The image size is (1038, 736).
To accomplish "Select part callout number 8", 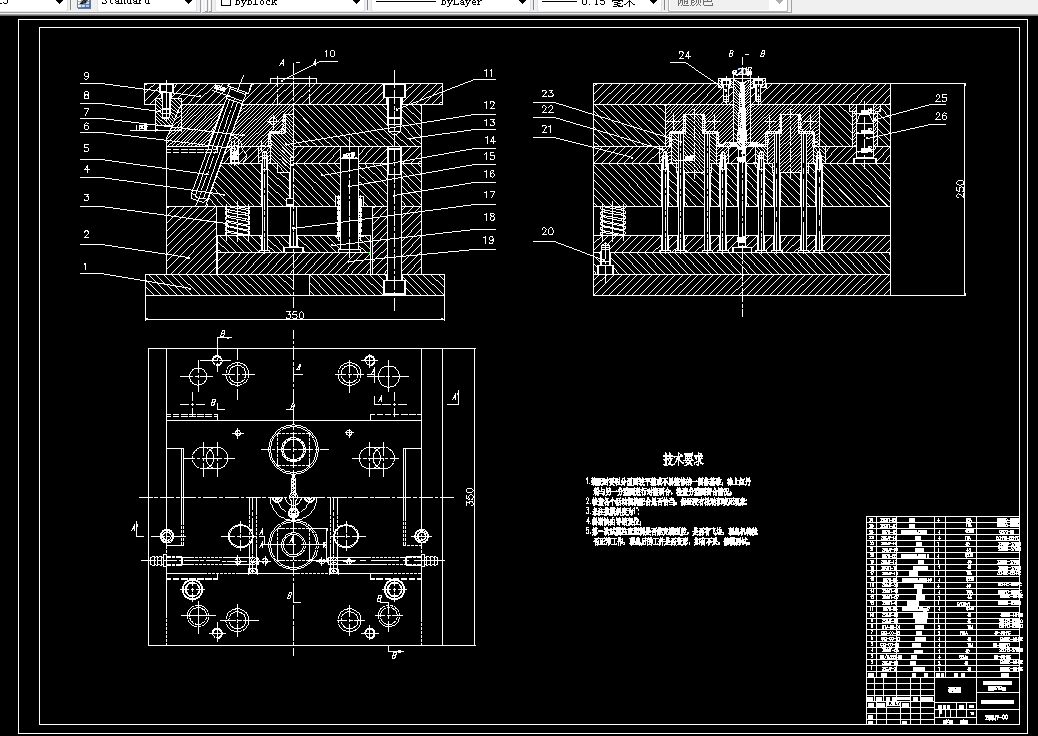I will 86,95.
